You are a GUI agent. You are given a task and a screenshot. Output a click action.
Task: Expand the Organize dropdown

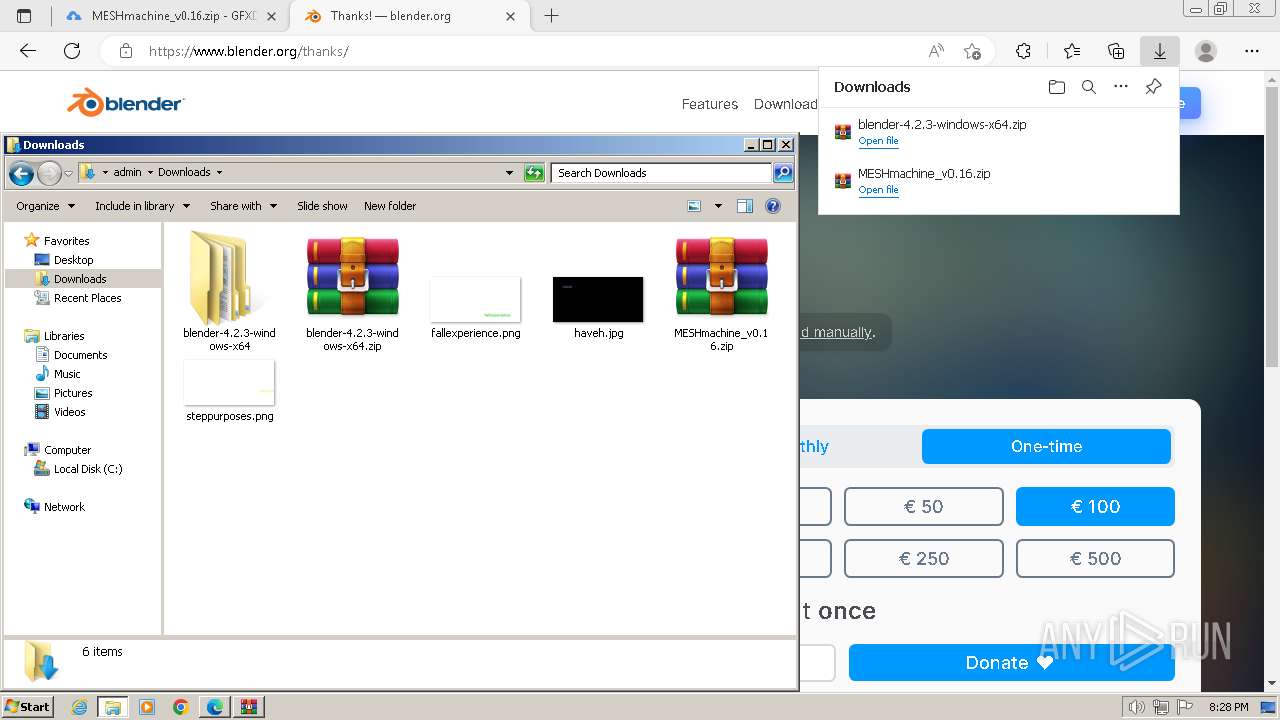coord(45,206)
